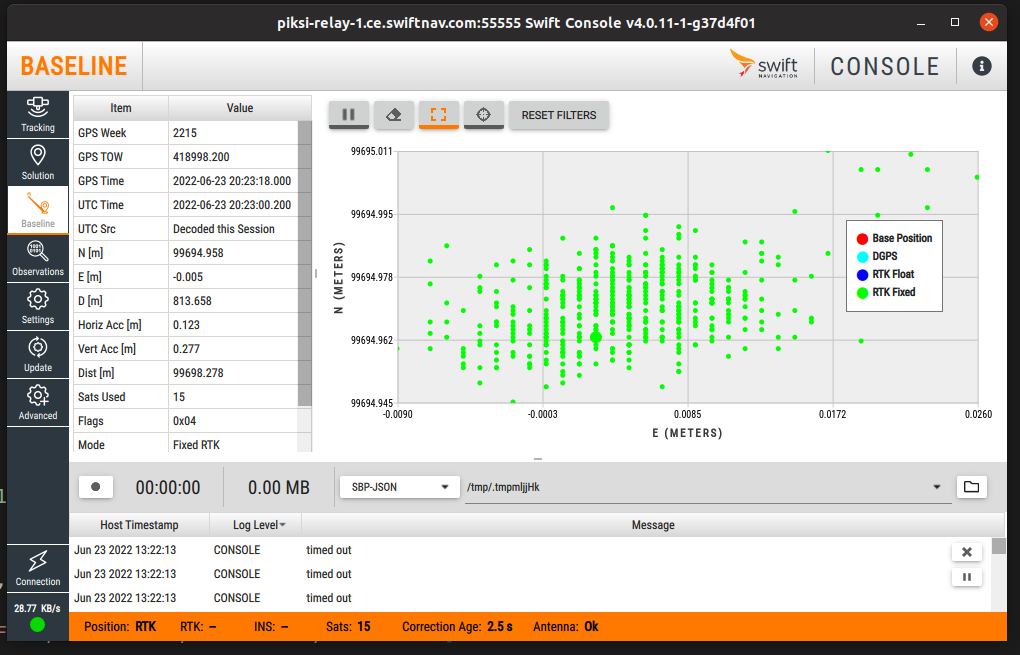Click the green connection status indicator

(x=38, y=625)
